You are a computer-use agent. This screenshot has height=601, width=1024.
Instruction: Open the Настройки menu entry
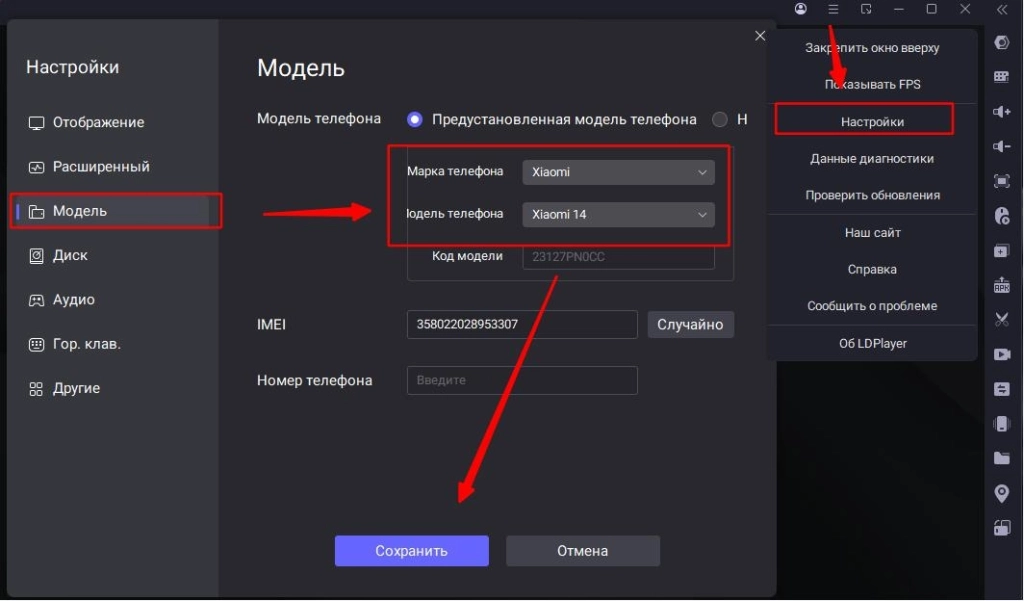pyautogui.click(x=862, y=119)
